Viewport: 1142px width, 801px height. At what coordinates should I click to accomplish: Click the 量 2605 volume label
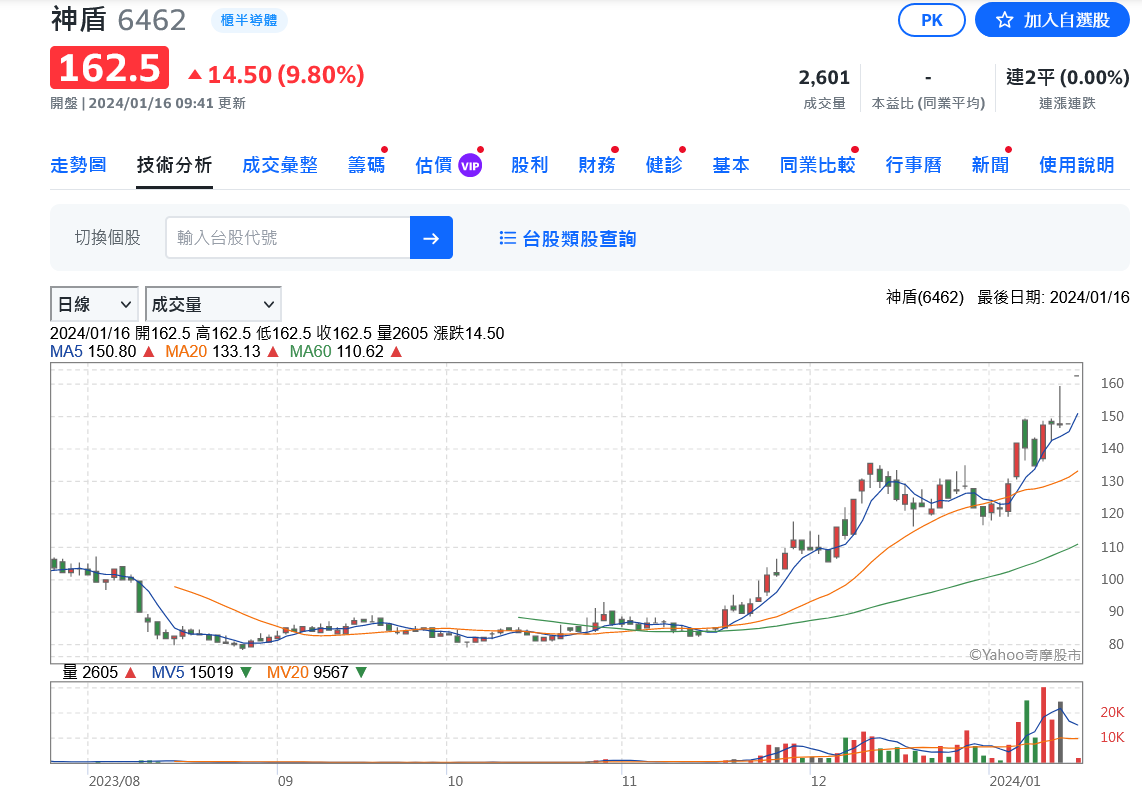tap(90, 672)
